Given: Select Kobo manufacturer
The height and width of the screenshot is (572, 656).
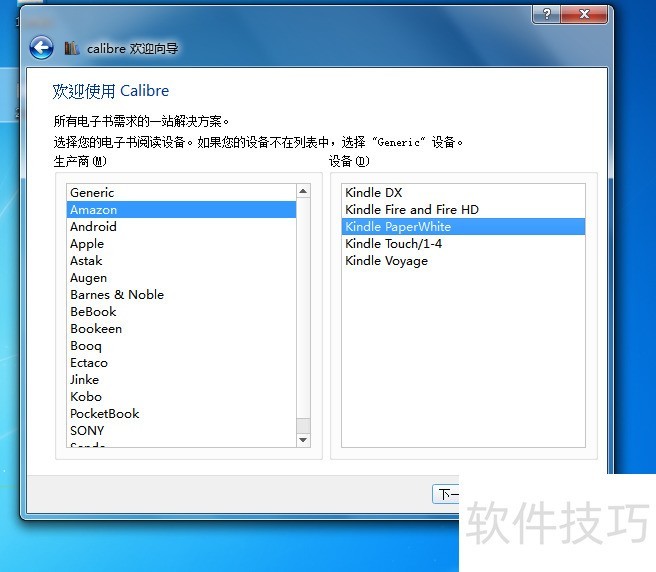Looking at the screenshot, I should pos(181,397).
